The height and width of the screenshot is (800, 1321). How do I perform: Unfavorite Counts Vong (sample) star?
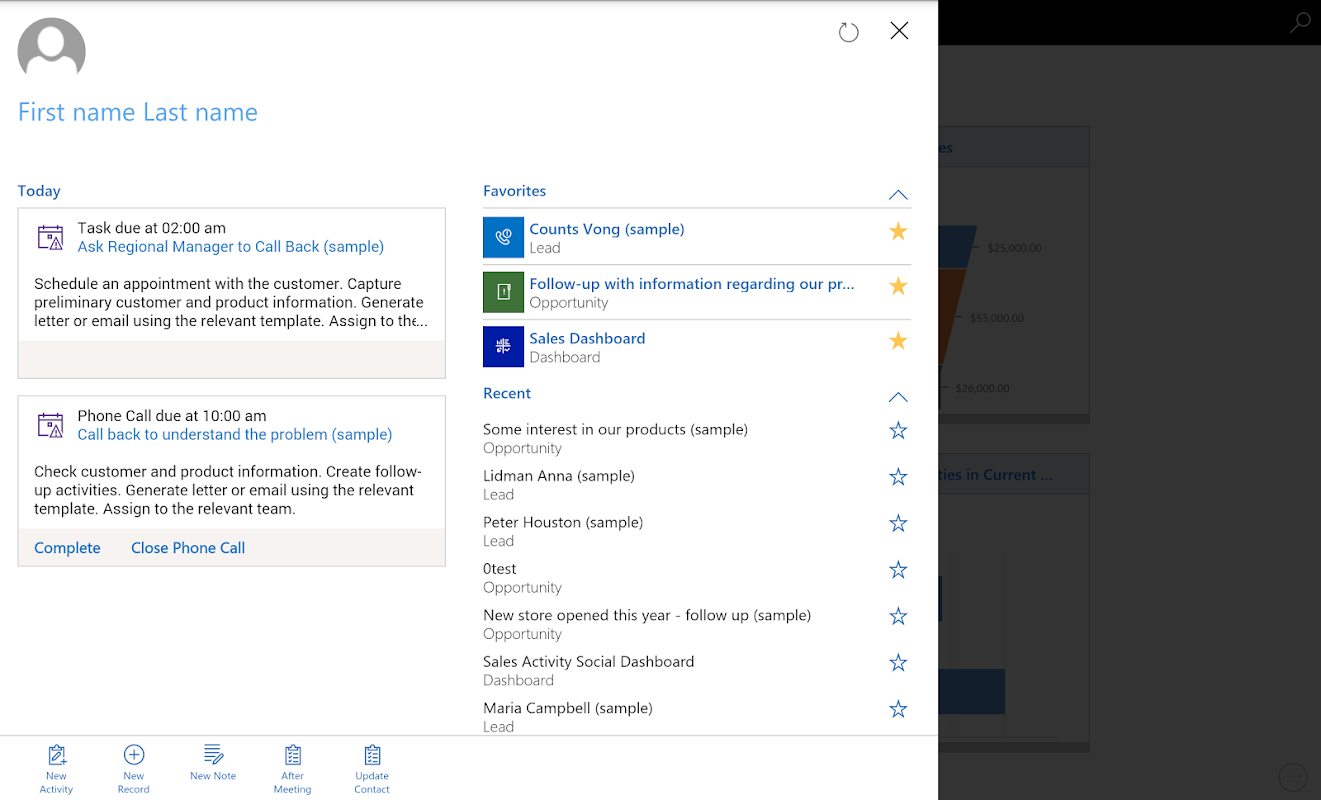(x=898, y=232)
